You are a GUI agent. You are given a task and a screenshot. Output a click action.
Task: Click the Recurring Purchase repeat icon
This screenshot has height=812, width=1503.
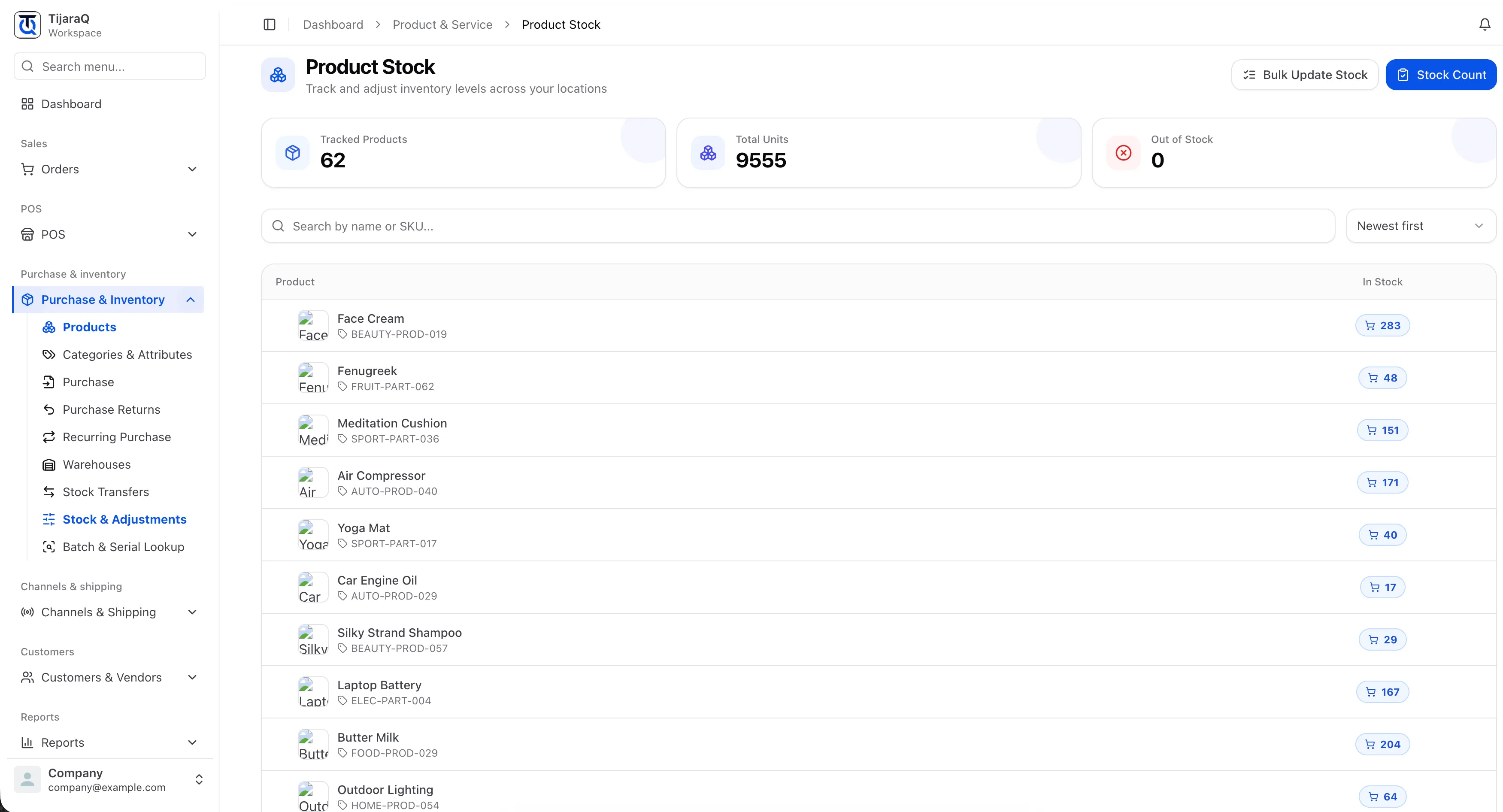(x=49, y=437)
